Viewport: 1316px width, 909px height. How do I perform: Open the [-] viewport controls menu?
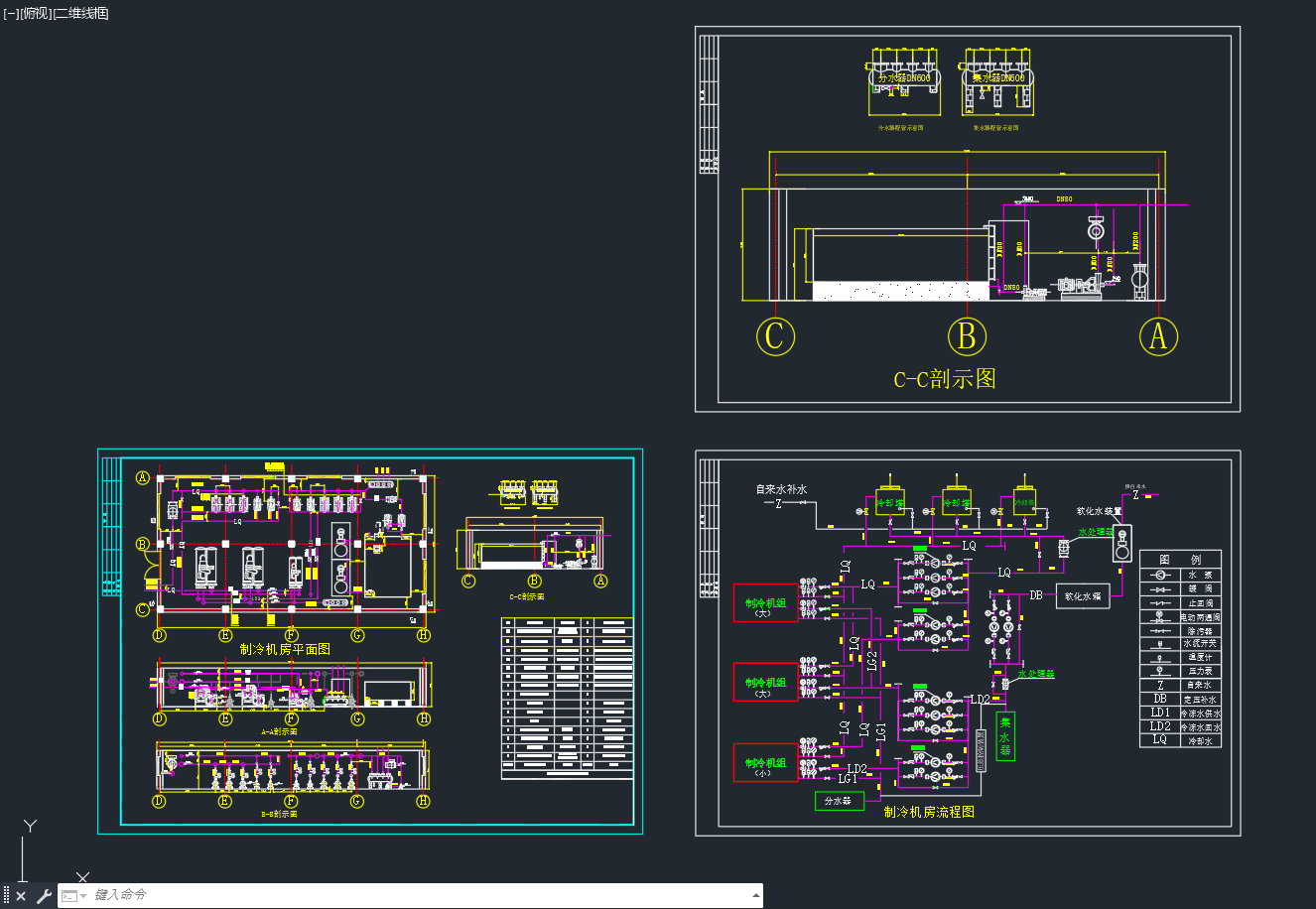[x=10, y=13]
